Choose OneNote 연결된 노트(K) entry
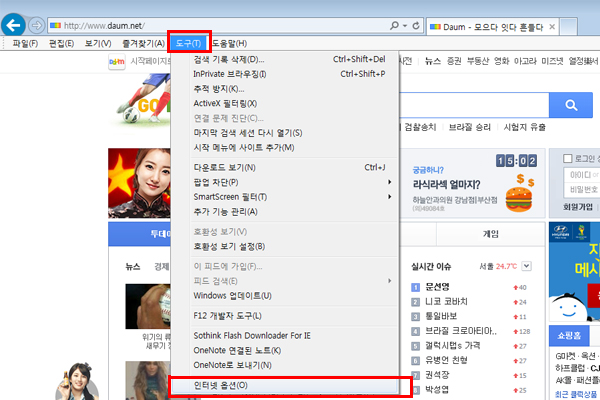The image size is (600, 400). pos(285,351)
